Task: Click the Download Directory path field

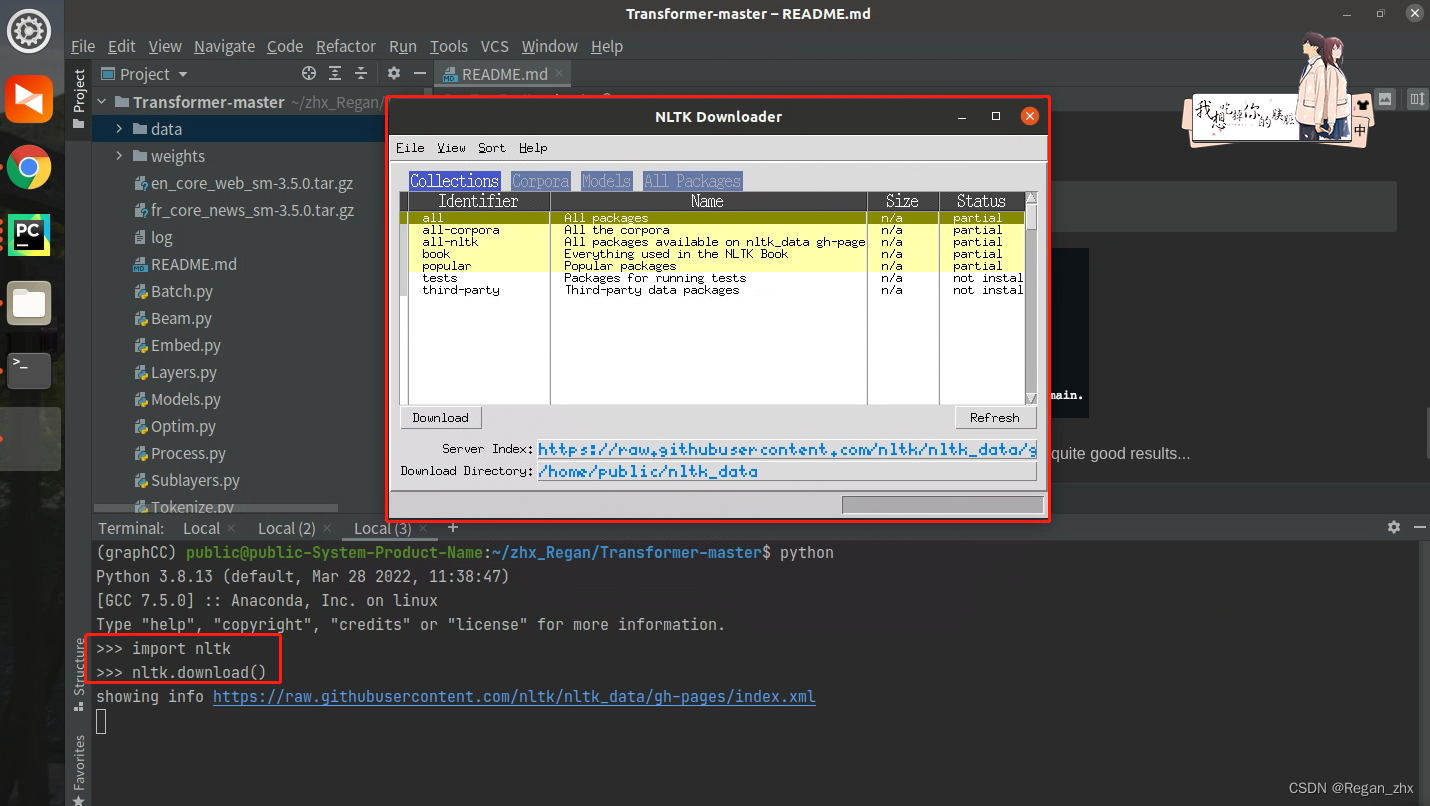Action: click(x=787, y=471)
